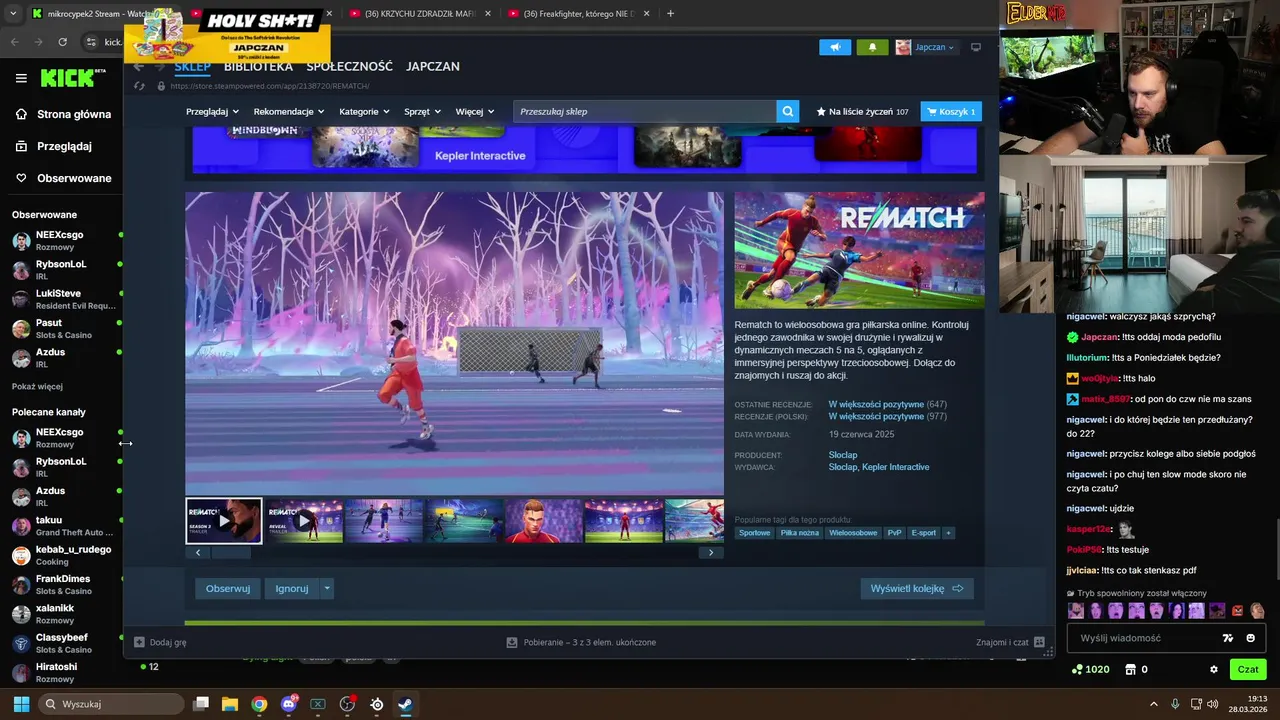Image resolution: width=1280 pixels, height=720 pixels.
Task: Focus the Przeszukaj sklep search field
Action: point(645,111)
